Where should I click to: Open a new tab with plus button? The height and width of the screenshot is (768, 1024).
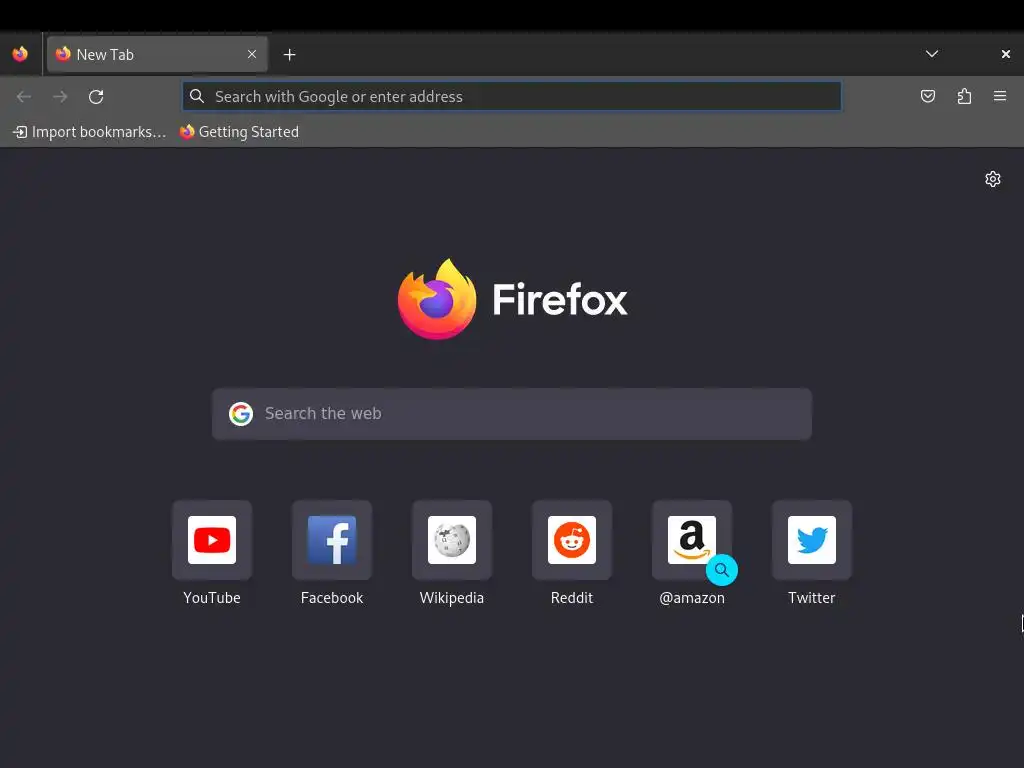click(x=289, y=55)
